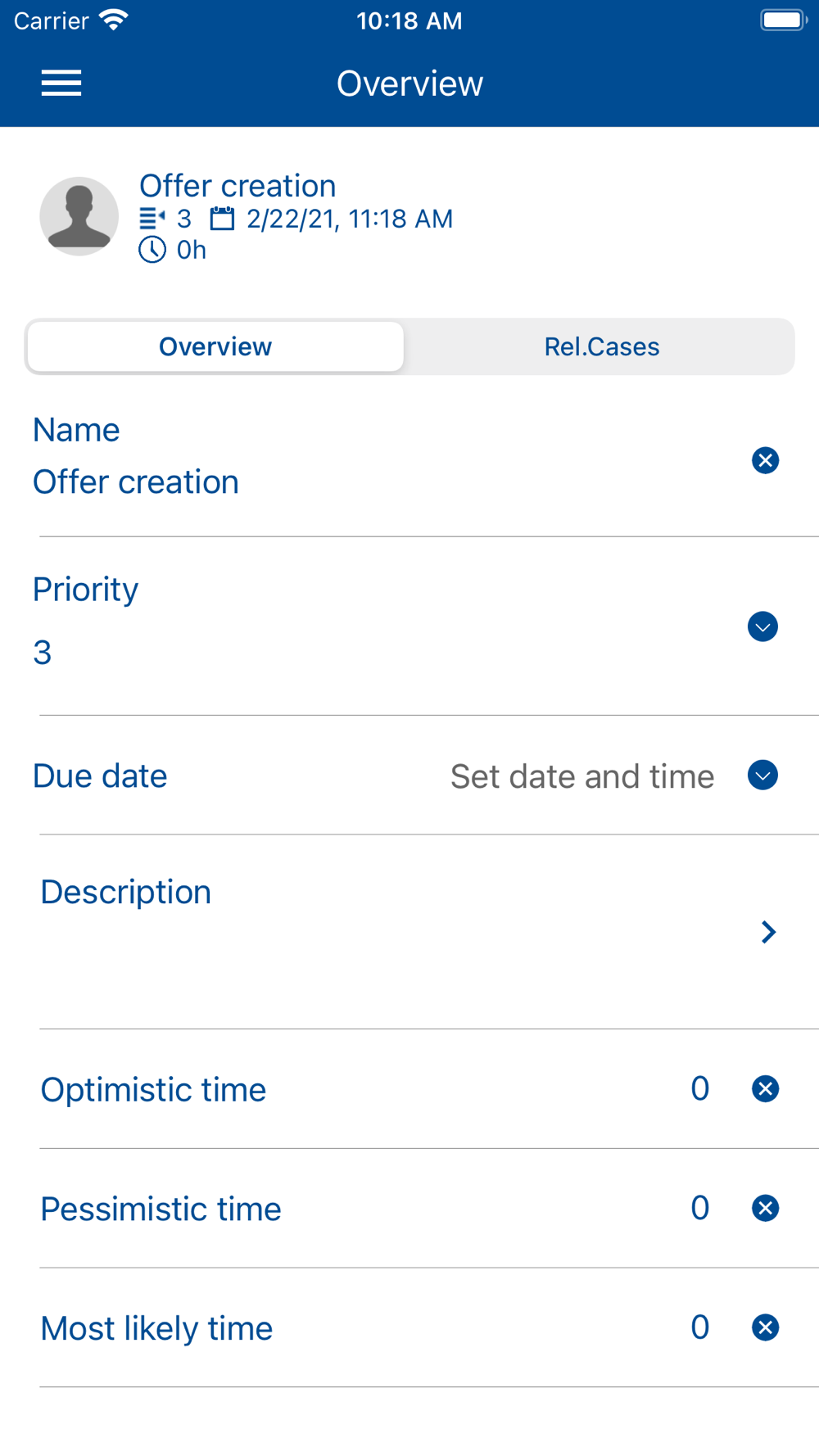Tap Set date and time text
The image size is (819, 1456).
tap(582, 776)
